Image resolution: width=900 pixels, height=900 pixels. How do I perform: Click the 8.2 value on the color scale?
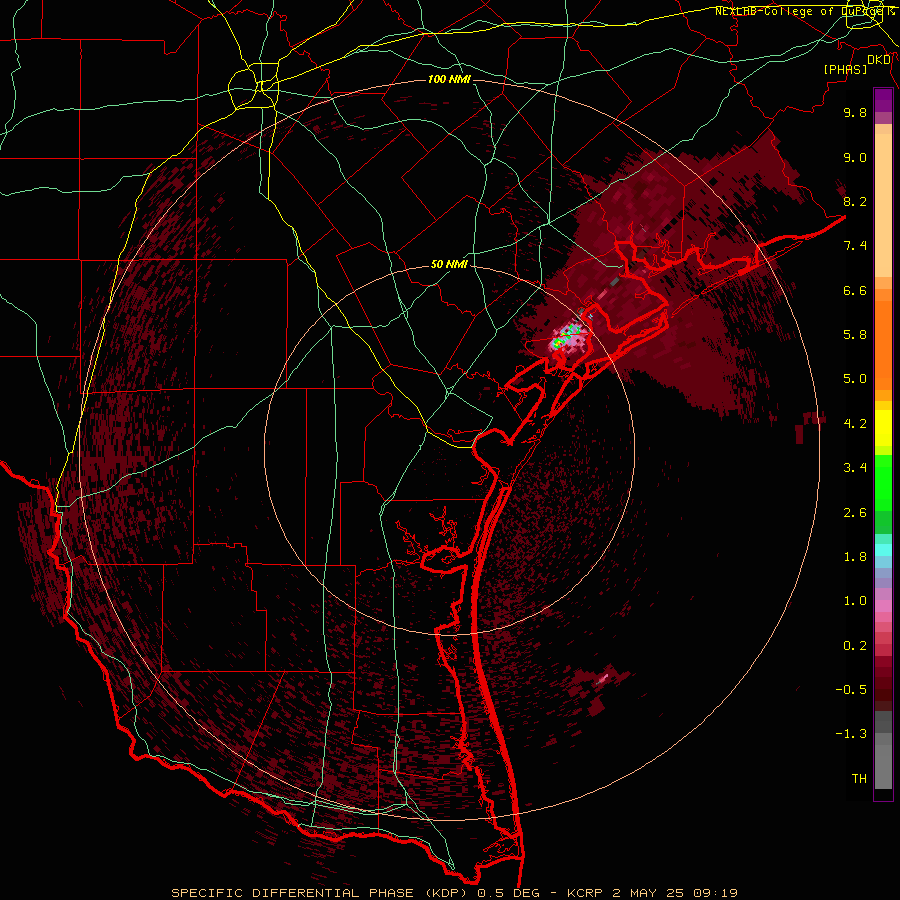point(855,201)
